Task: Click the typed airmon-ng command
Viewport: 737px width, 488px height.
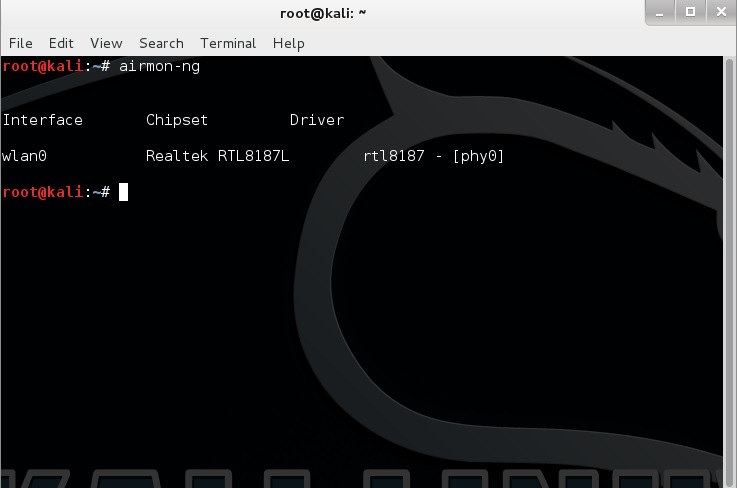Action: pyautogui.click(x=164, y=66)
